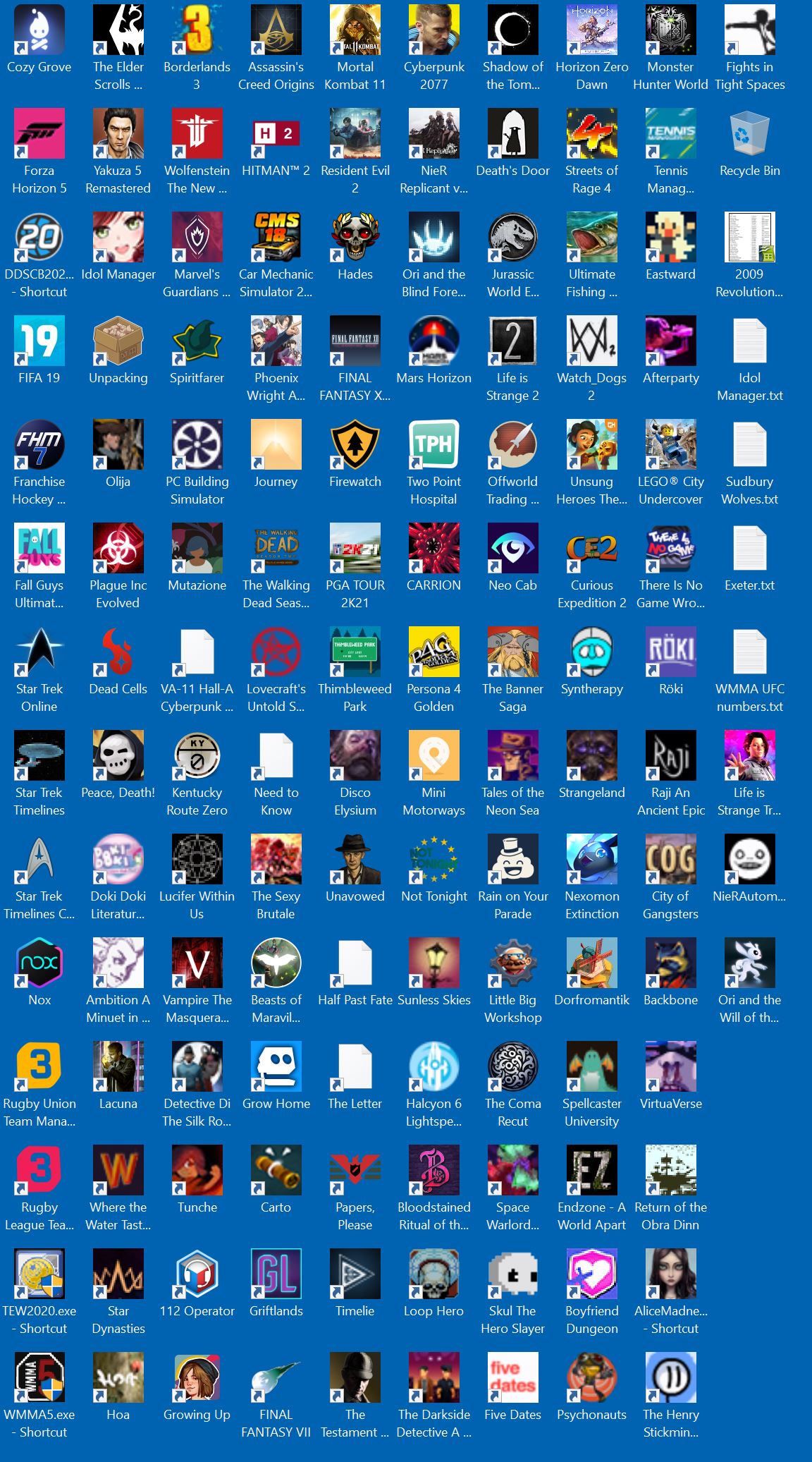812x1462 pixels.
Task: Open Death's Door icon
Action: (513, 133)
